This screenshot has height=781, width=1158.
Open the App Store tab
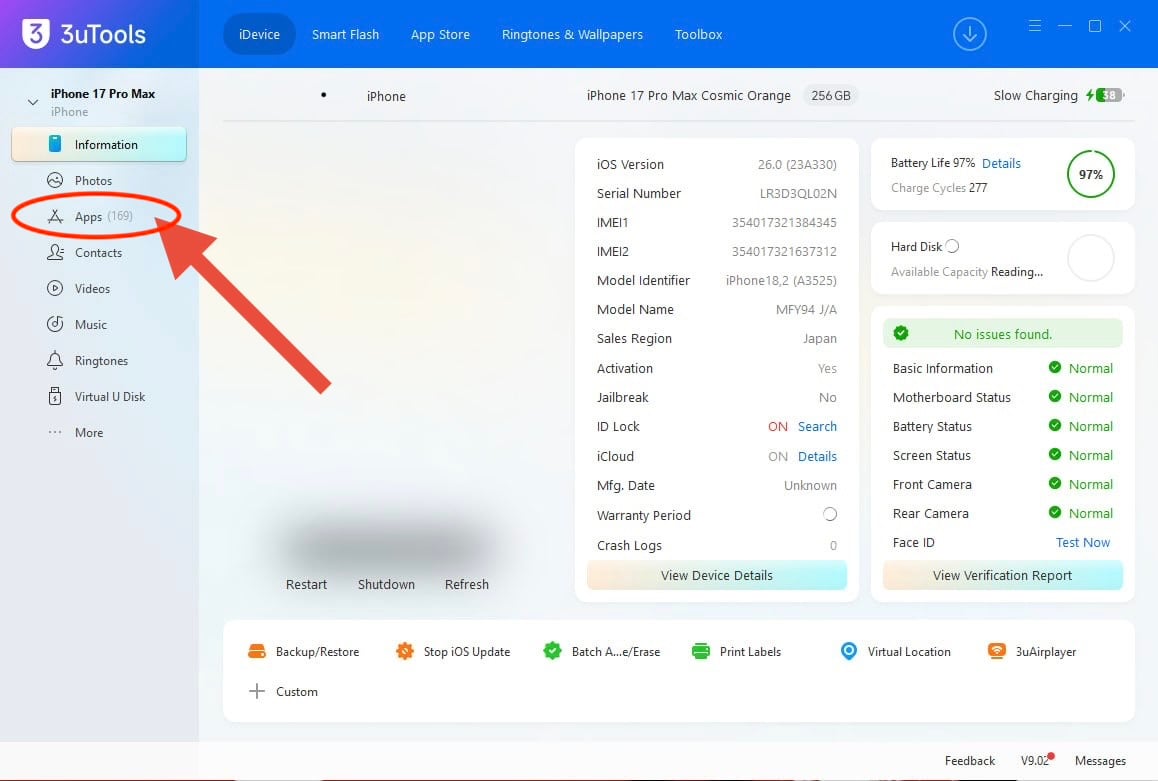pyautogui.click(x=440, y=34)
